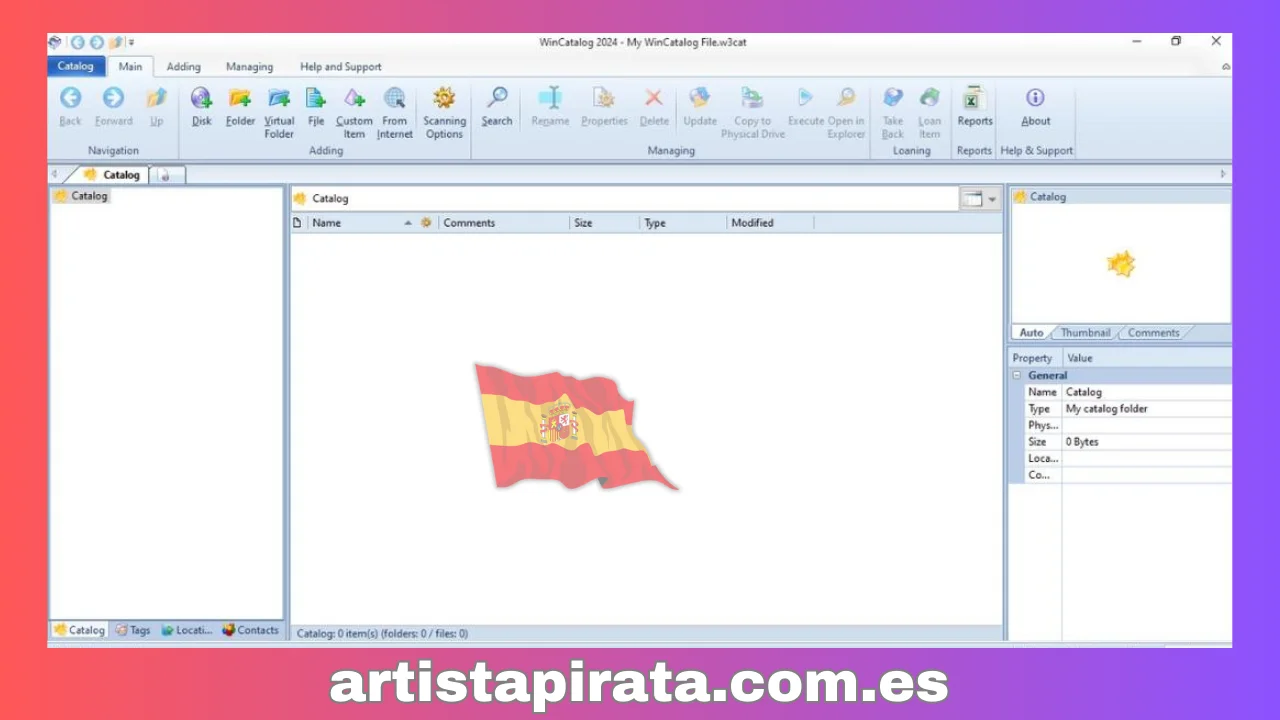The height and width of the screenshot is (720, 1280).
Task: Sort by the Name column header
Action: click(x=361, y=223)
